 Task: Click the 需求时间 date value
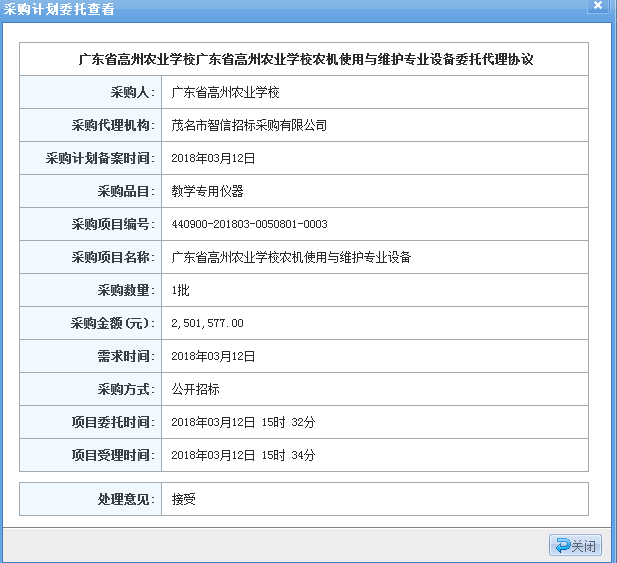(x=213, y=356)
